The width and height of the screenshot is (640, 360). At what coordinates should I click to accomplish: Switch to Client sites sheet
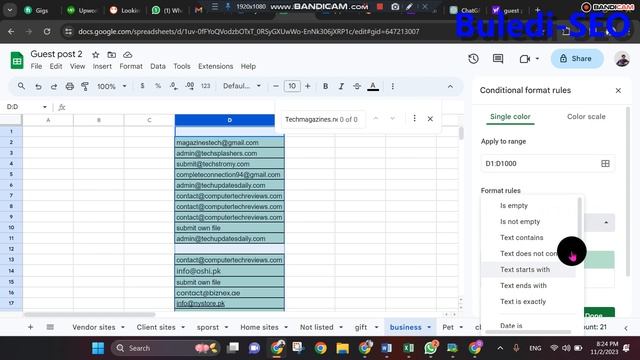point(156,327)
